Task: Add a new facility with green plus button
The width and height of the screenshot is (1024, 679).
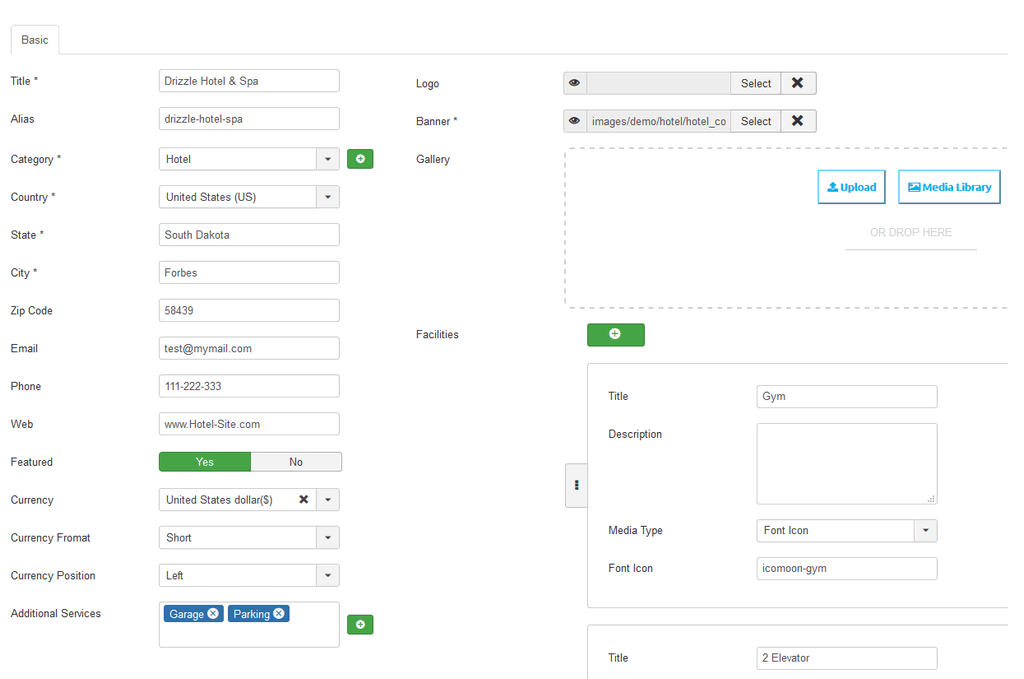Action: (x=615, y=334)
